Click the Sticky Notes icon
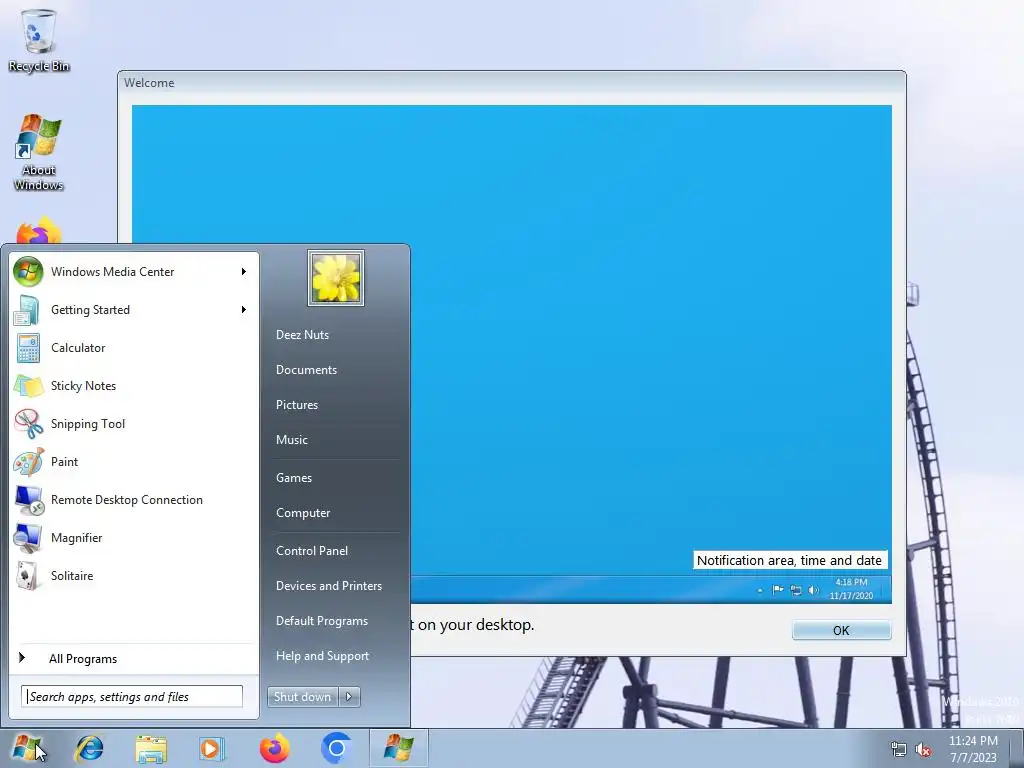Screen dimensions: 1024x768 [28, 386]
